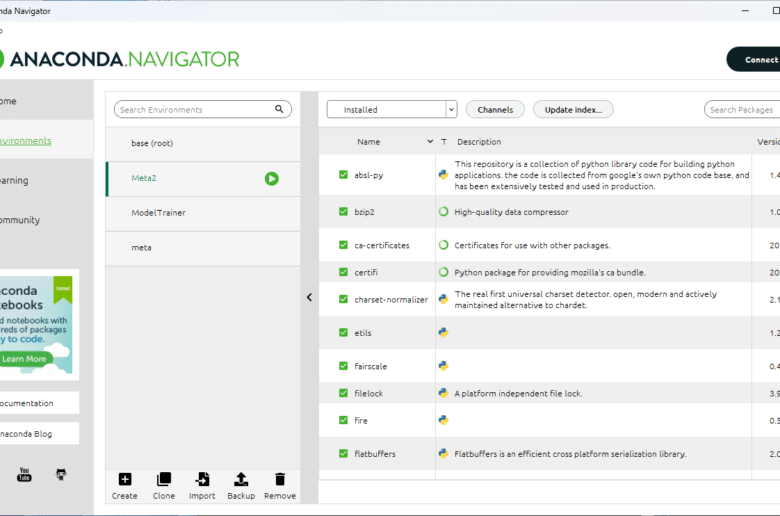This screenshot has width=780, height=516.
Task: Click the Name column header text
Action: point(369,142)
